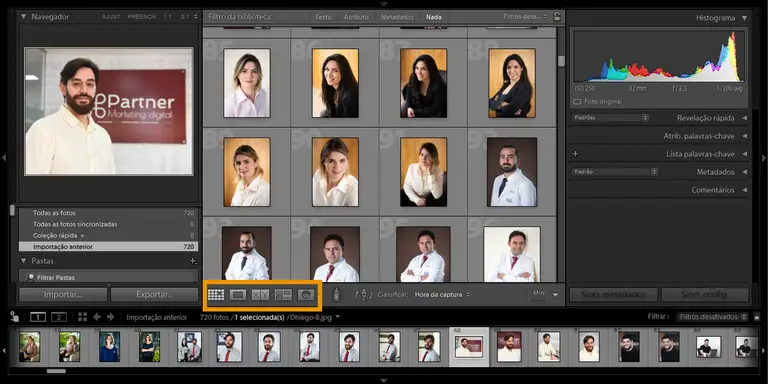Click the Exportar... button
768x384 pixels.
pos(154,295)
